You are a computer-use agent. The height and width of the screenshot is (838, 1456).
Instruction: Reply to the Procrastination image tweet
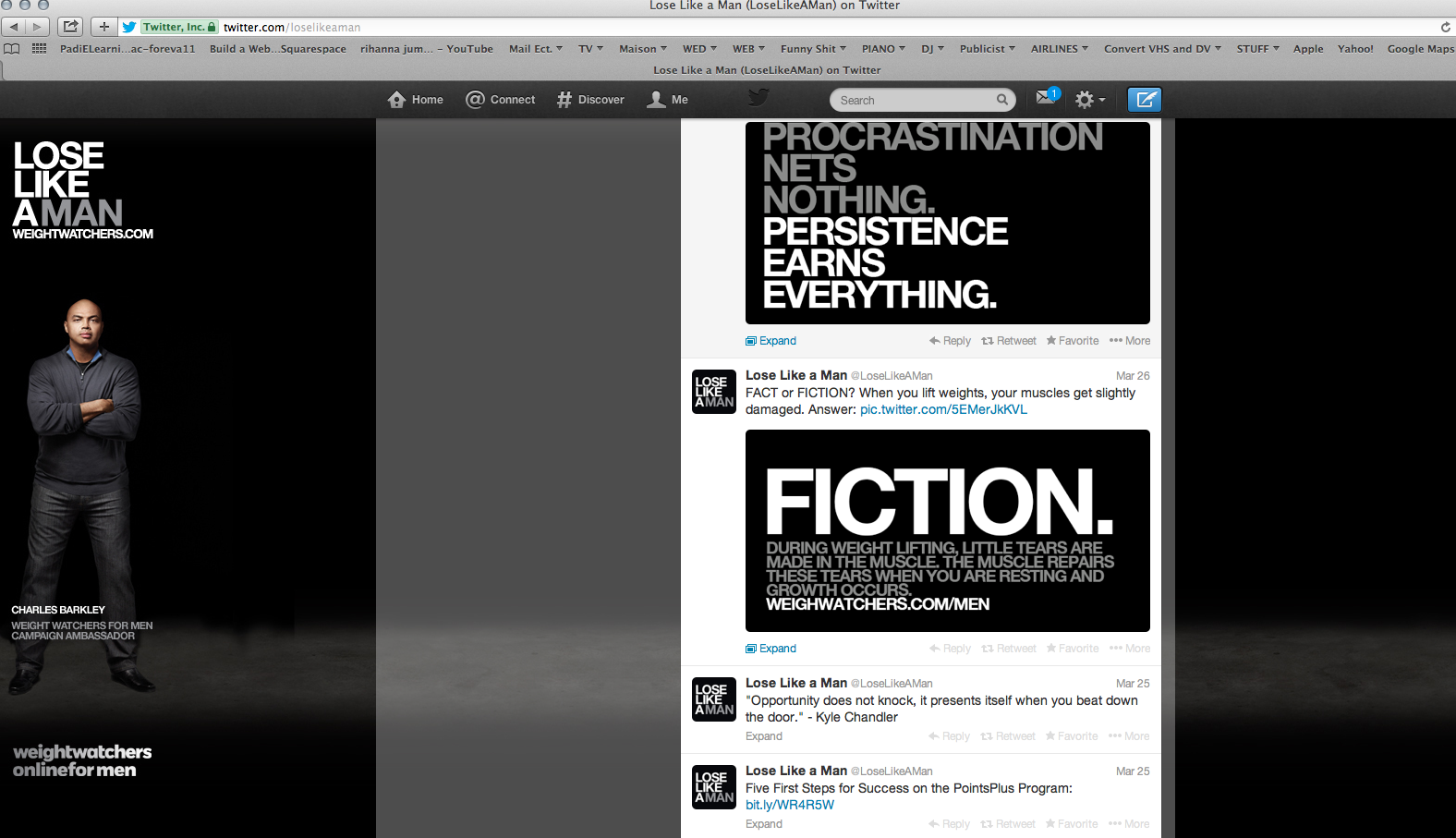(x=950, y=341)
